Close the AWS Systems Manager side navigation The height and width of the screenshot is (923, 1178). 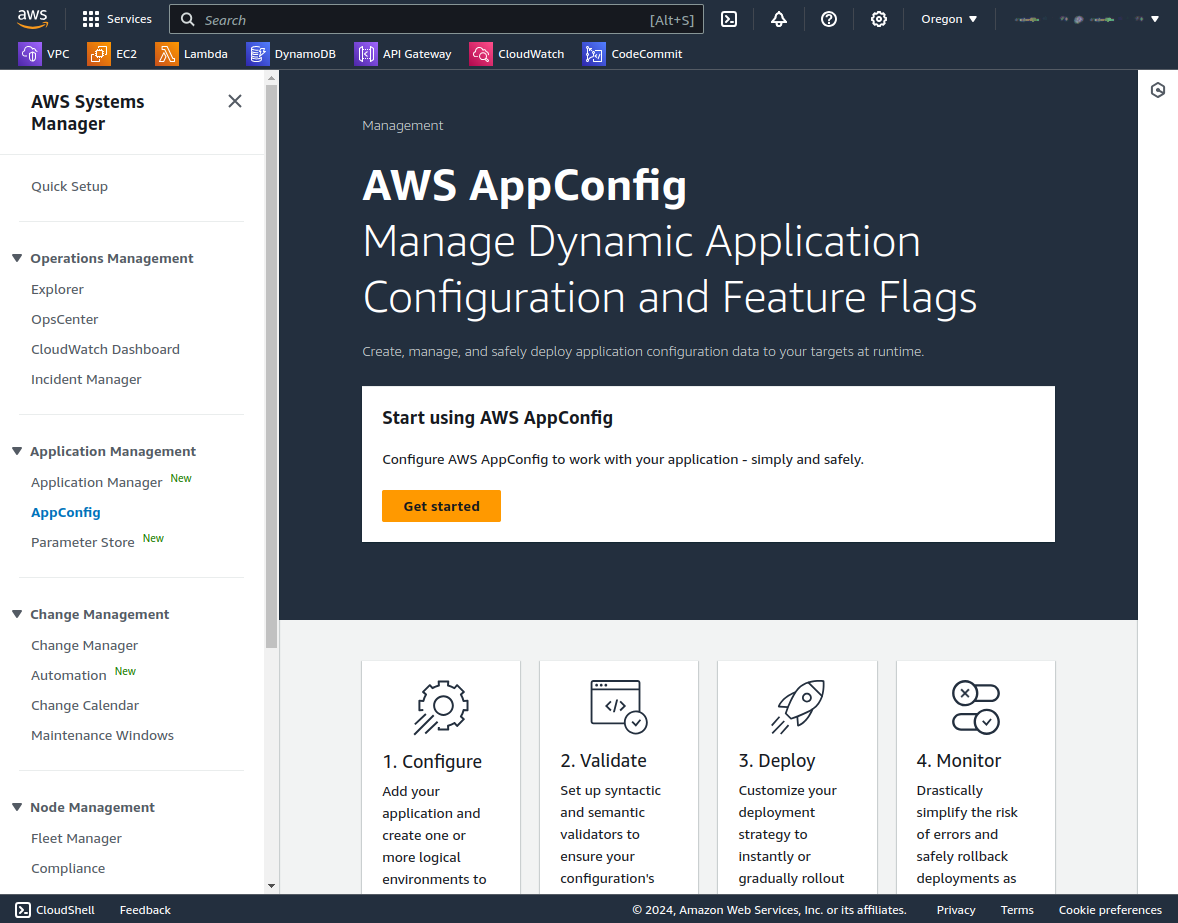pyautogui.click(x=235, y=101)
